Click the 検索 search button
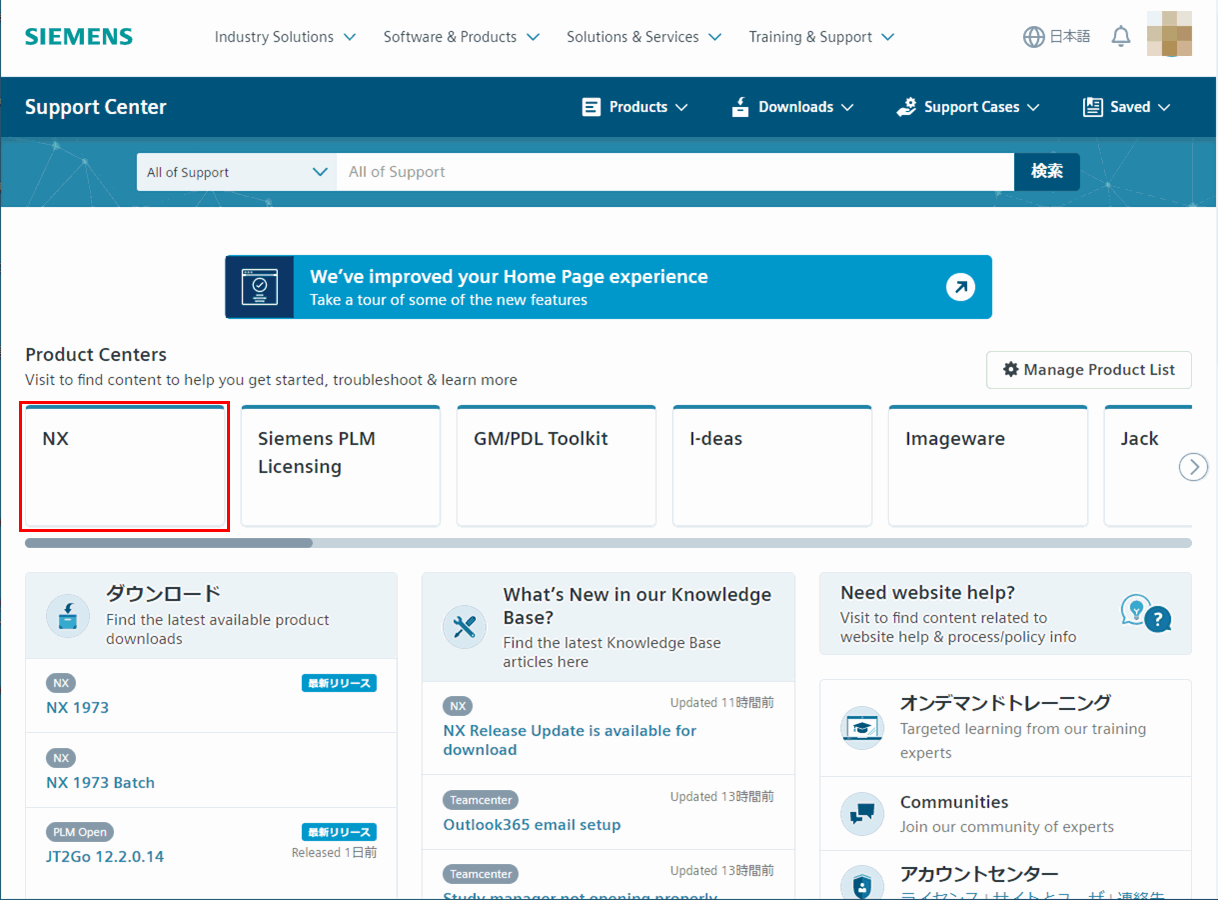 coord(1047,172)
